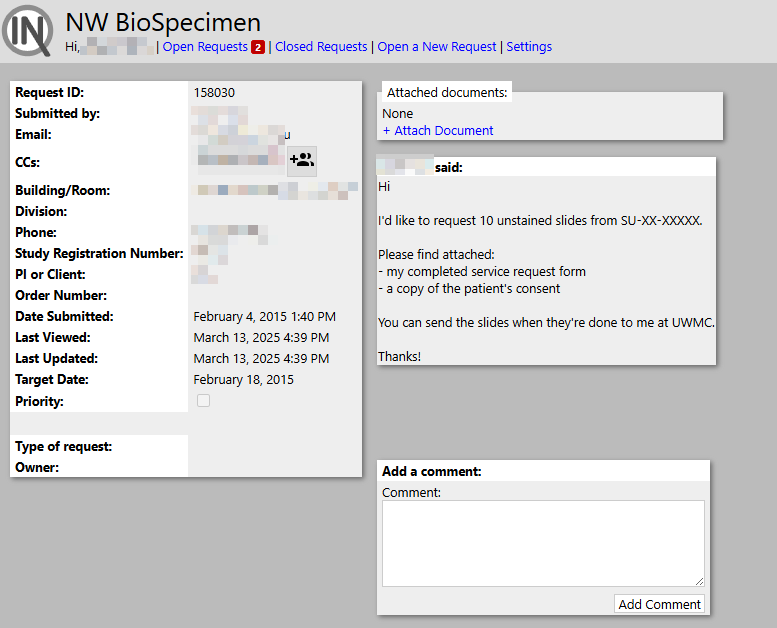Select Open a New Request link

437,47
